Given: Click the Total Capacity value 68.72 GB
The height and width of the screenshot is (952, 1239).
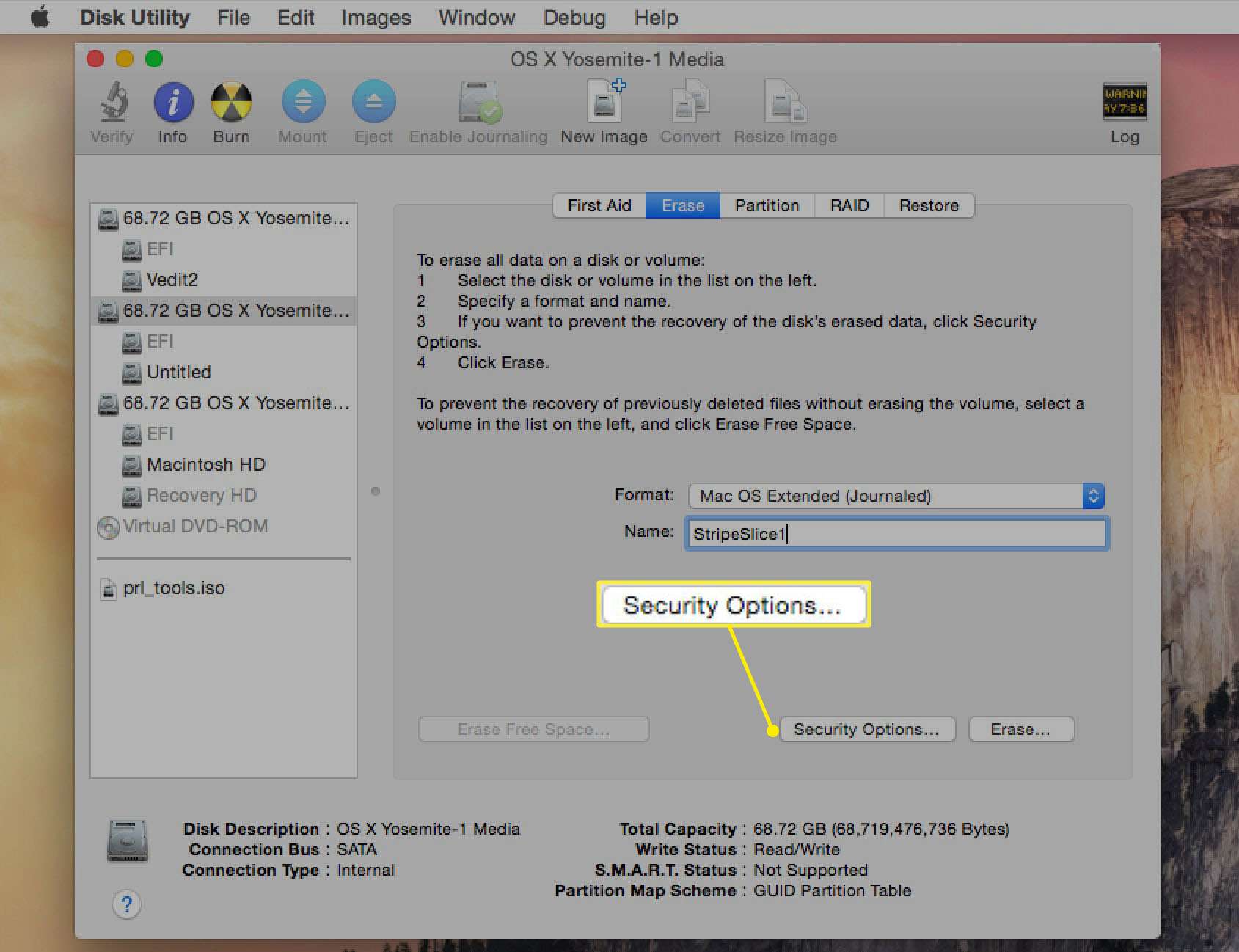Looking at the screenshot, I should click(881, 829).
